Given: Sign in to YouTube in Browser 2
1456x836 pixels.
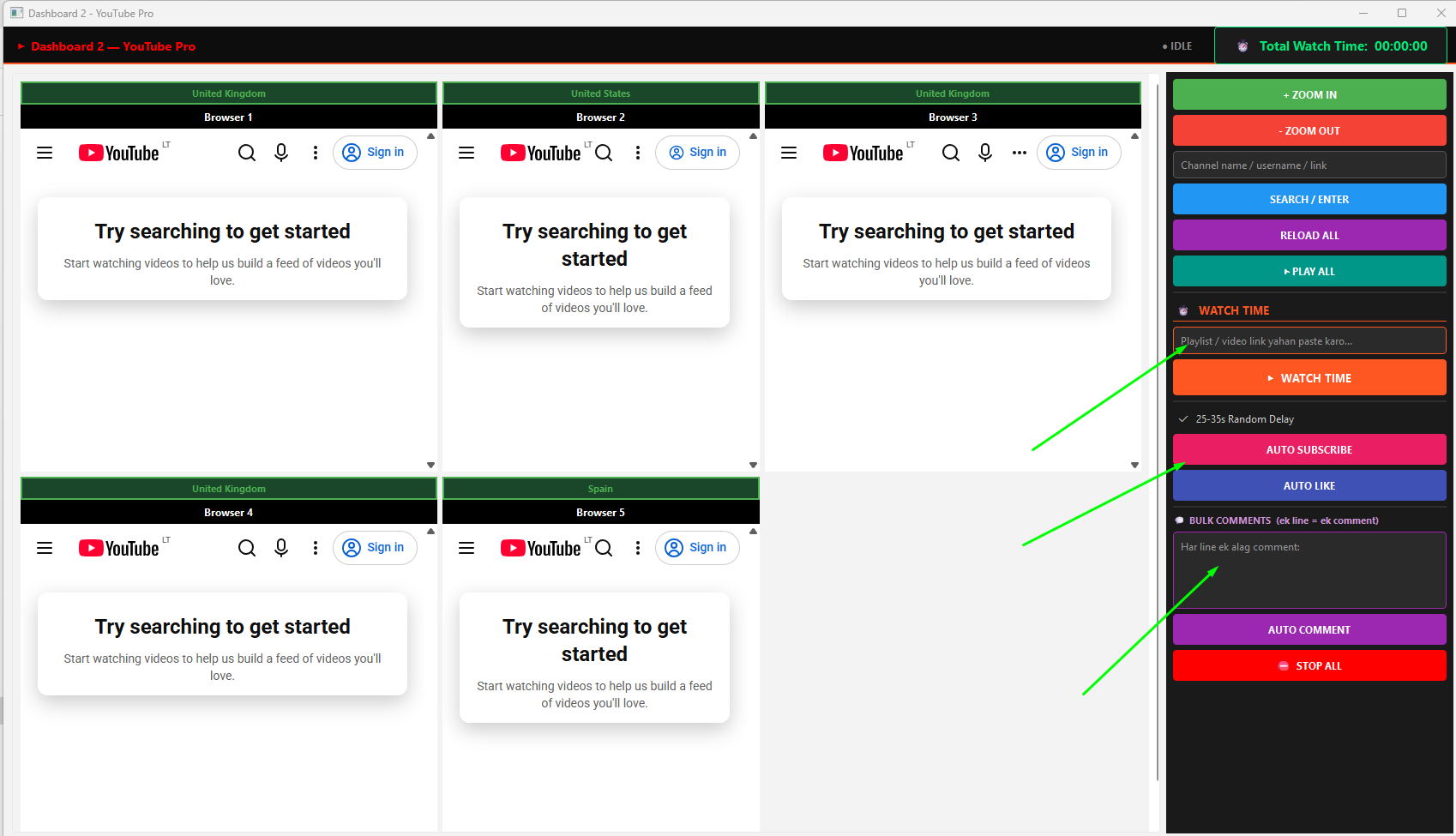Looking at the screenshot, I should pos(697,153).
